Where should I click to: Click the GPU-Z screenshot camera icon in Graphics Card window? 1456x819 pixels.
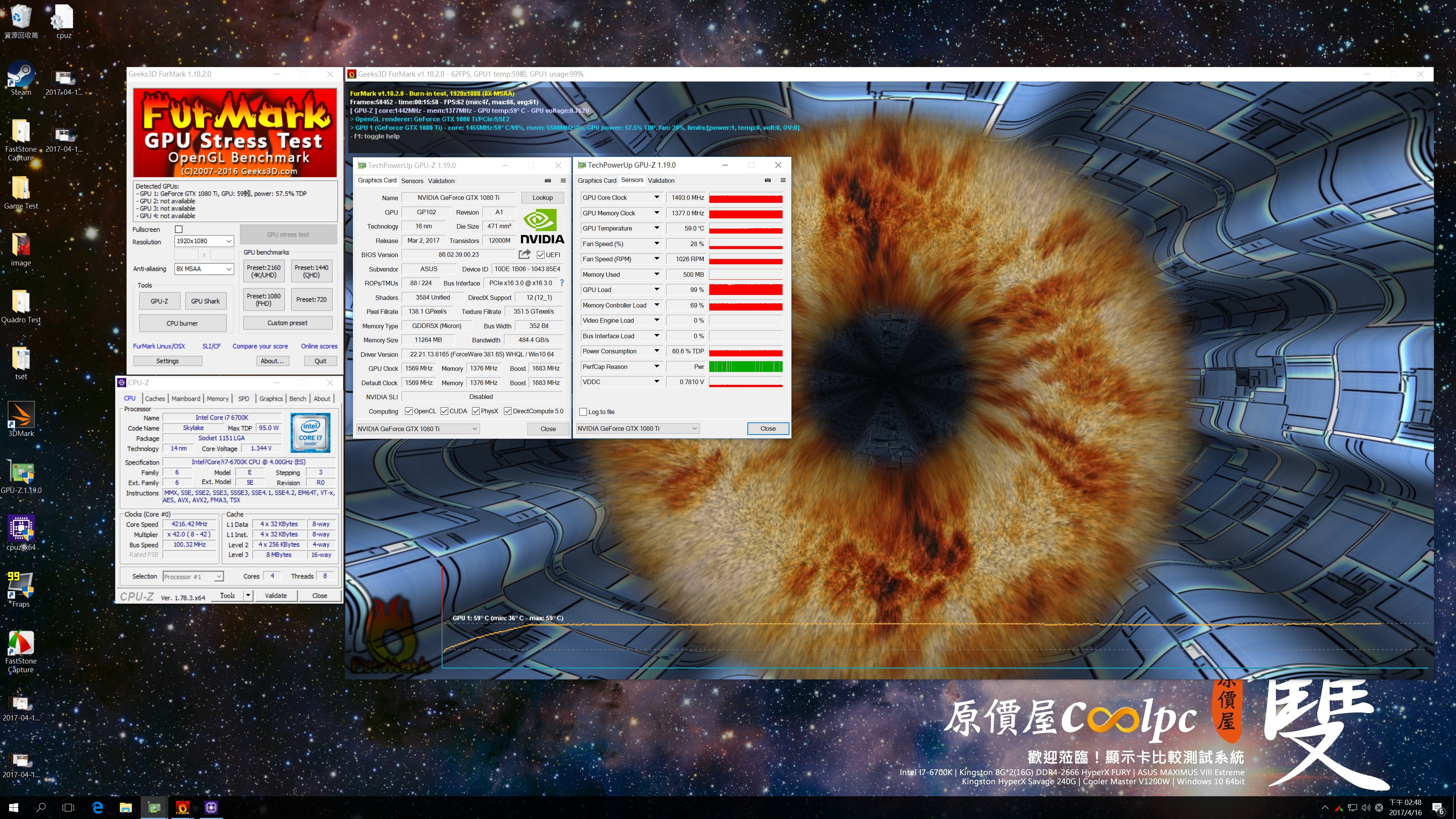tap(548, 180)
